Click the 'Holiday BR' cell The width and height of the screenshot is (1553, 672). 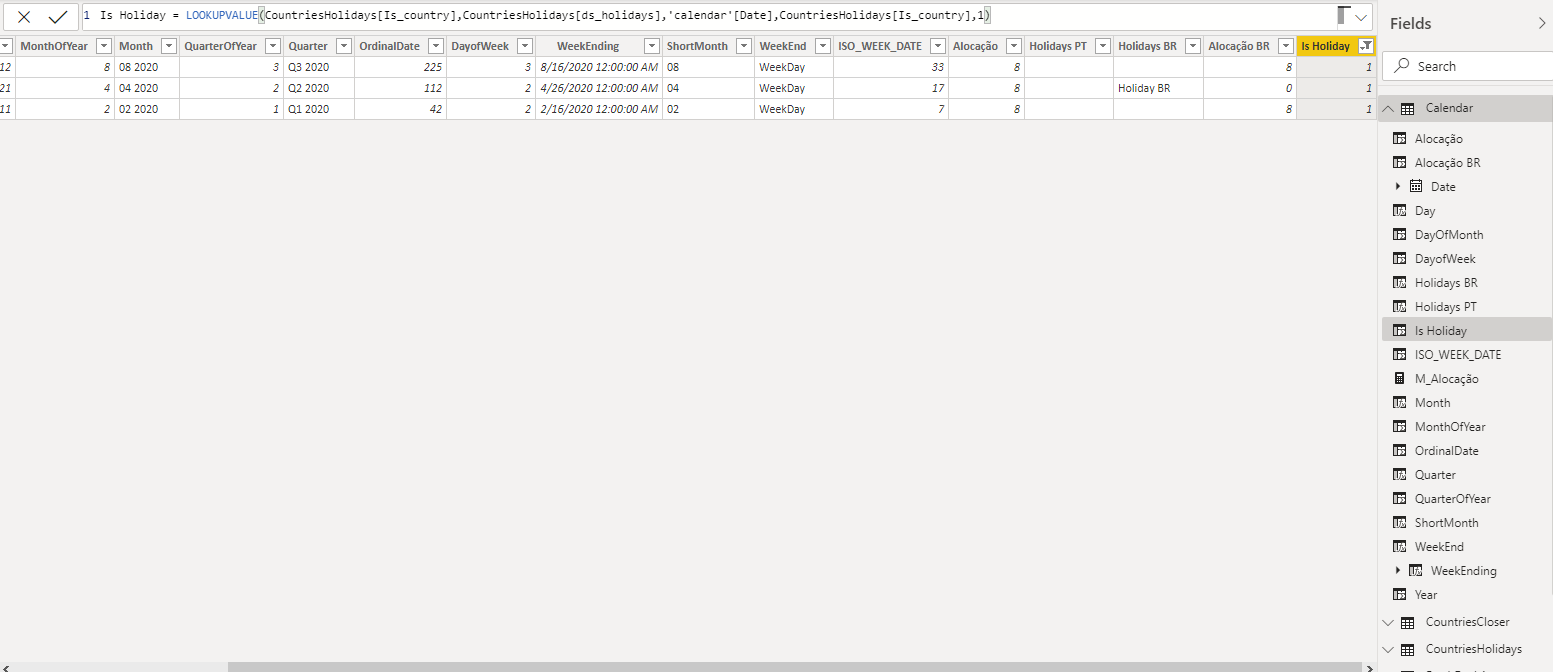click(1158, 88)
